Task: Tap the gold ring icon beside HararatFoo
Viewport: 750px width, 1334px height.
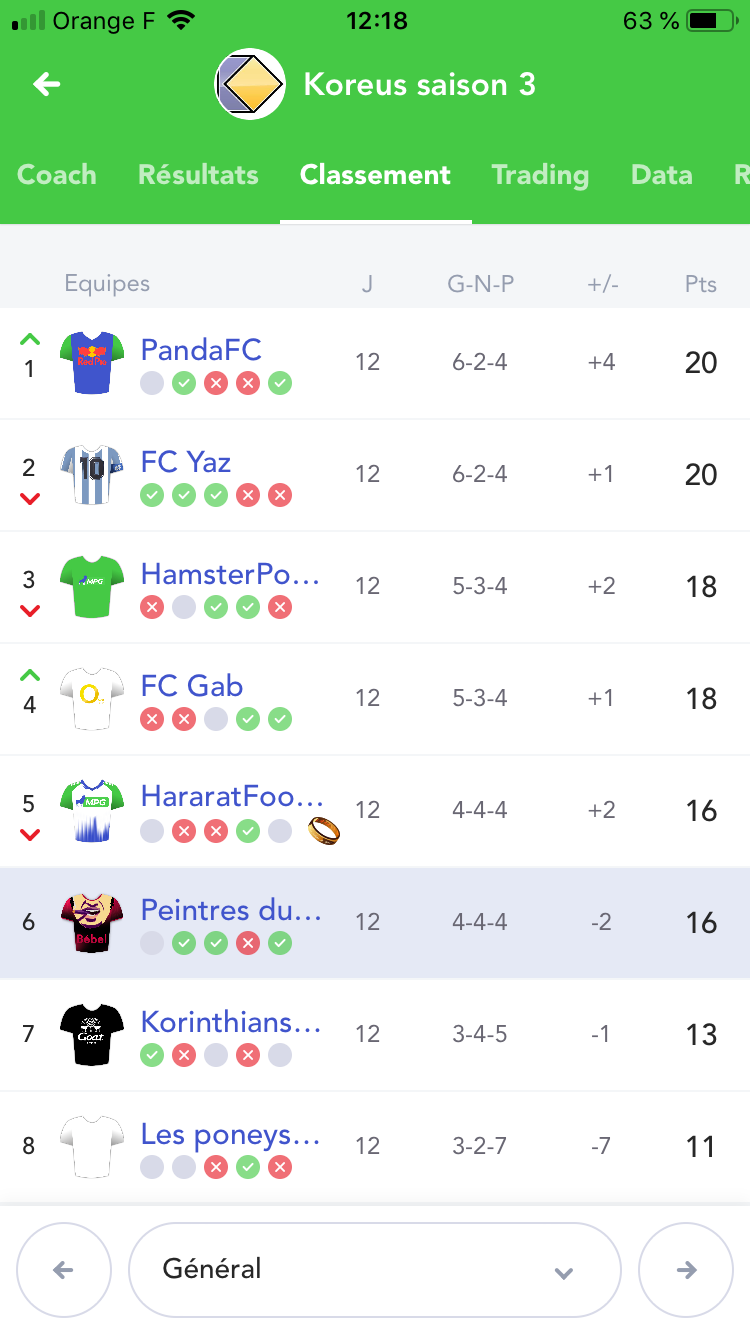Action: coord(324,829)
